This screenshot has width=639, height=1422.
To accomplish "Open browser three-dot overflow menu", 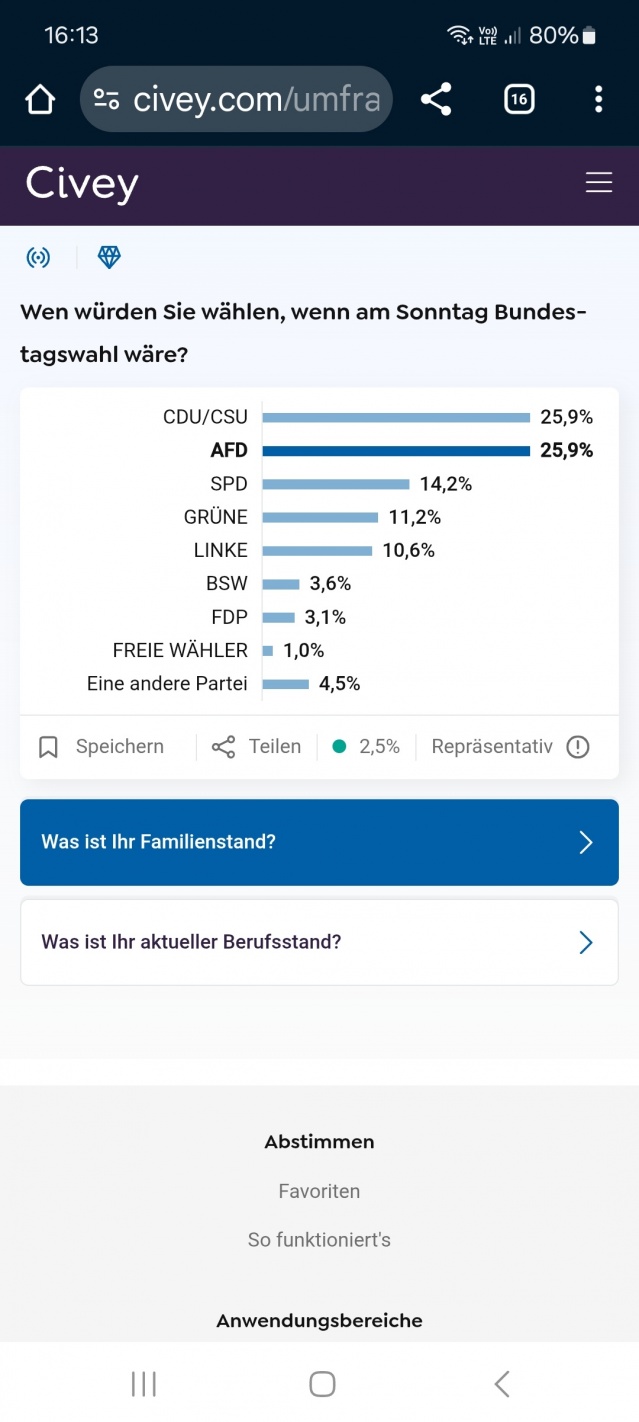I will [598, 99].
